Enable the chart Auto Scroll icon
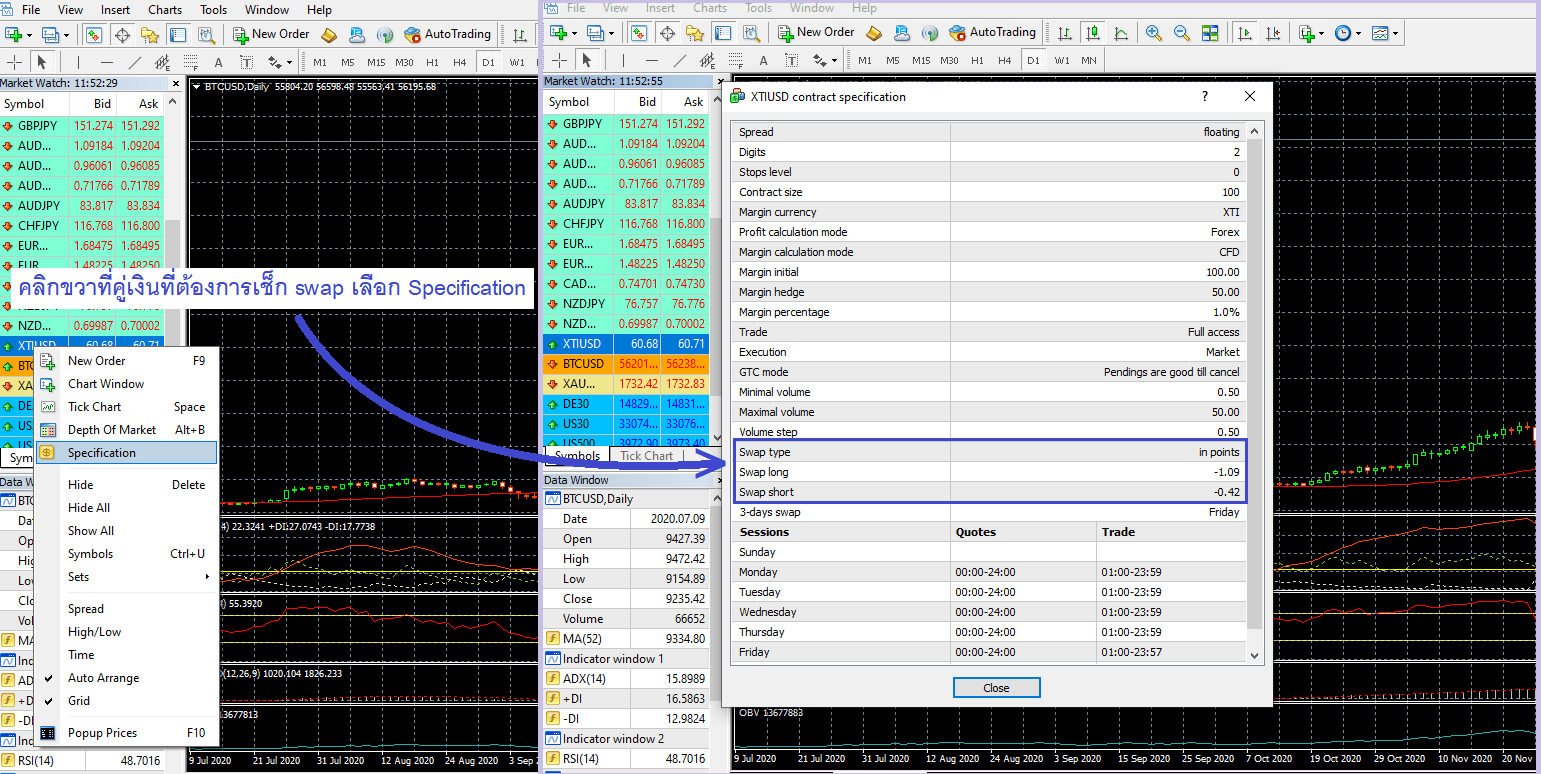1541x774 pixels. pos(1245,33)
